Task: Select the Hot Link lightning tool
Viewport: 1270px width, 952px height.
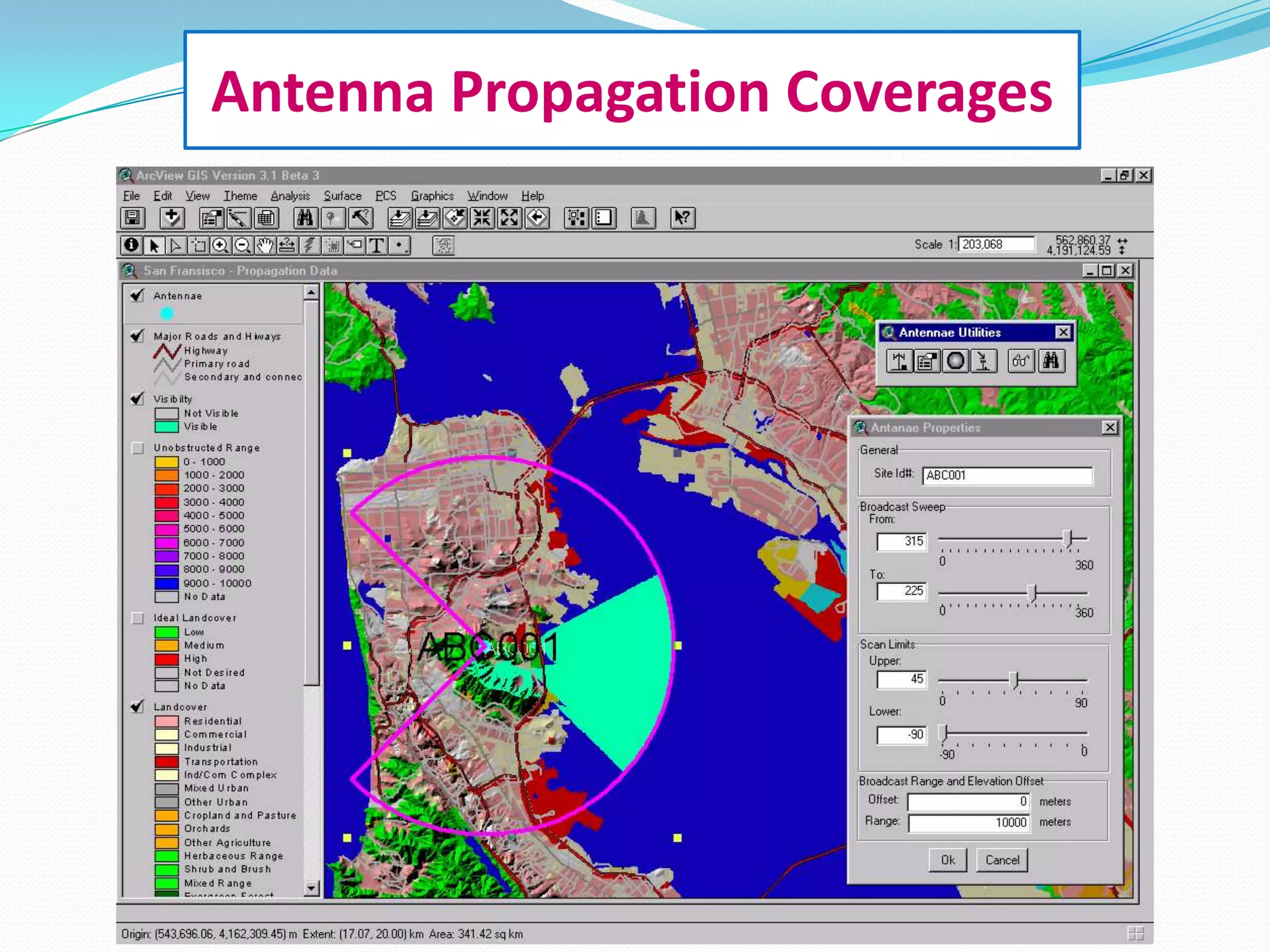Action: click(x=309, y=245)
